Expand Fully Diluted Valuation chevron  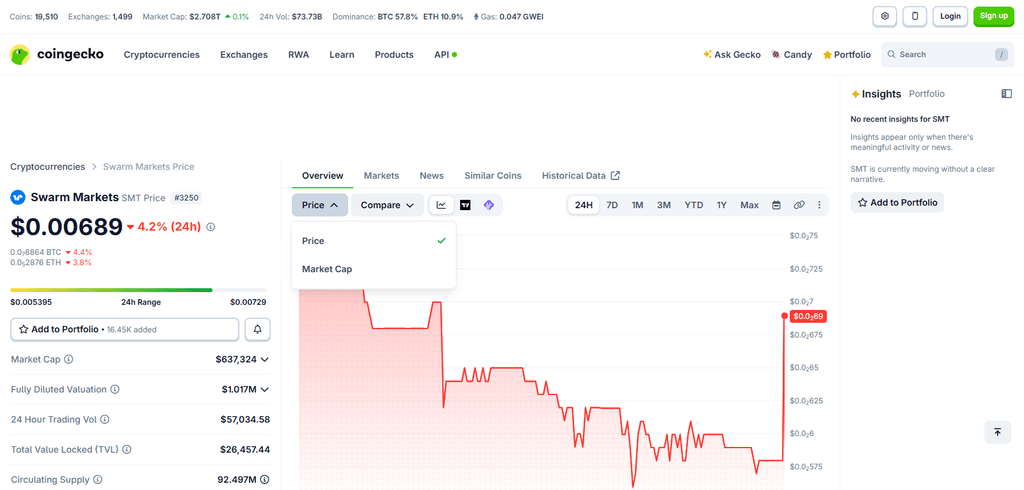[264, 389]
